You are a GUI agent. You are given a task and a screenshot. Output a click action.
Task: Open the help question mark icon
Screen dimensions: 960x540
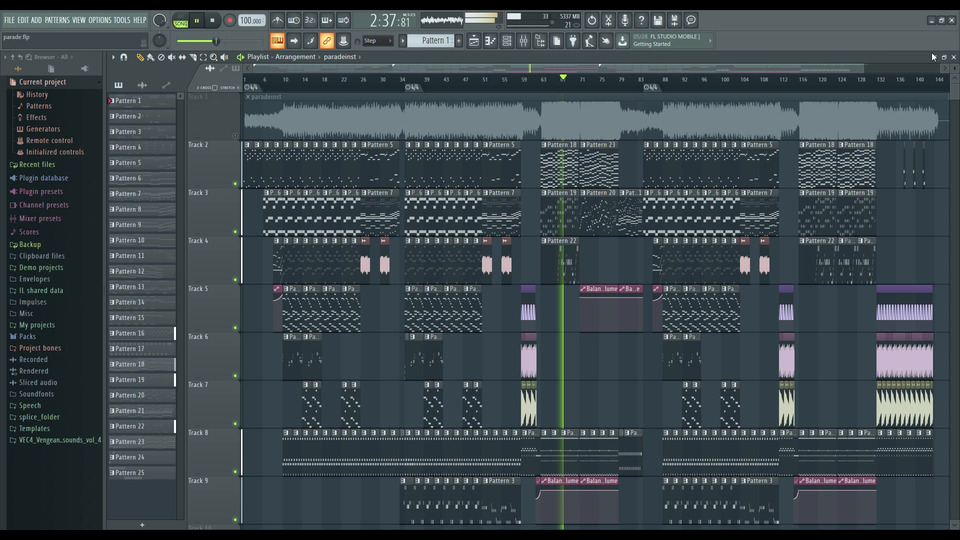point(641,20)
